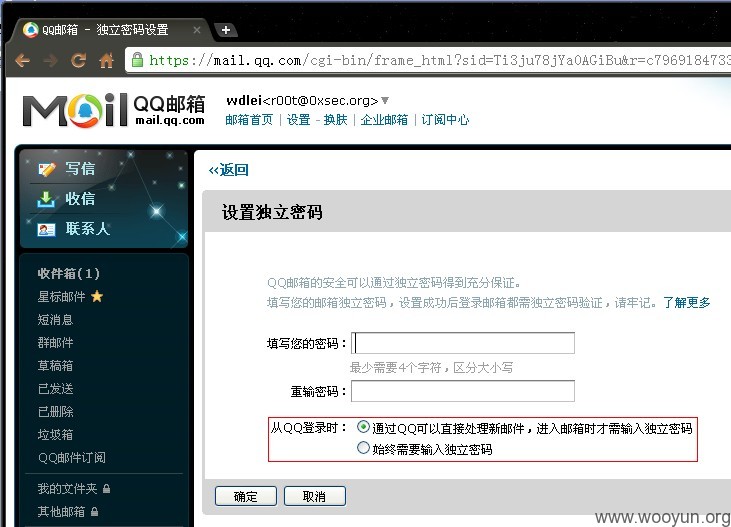Viewport: 731px width, 527px height.
Task: Click the <<返回 back link
Action: [x=228, y=170]
